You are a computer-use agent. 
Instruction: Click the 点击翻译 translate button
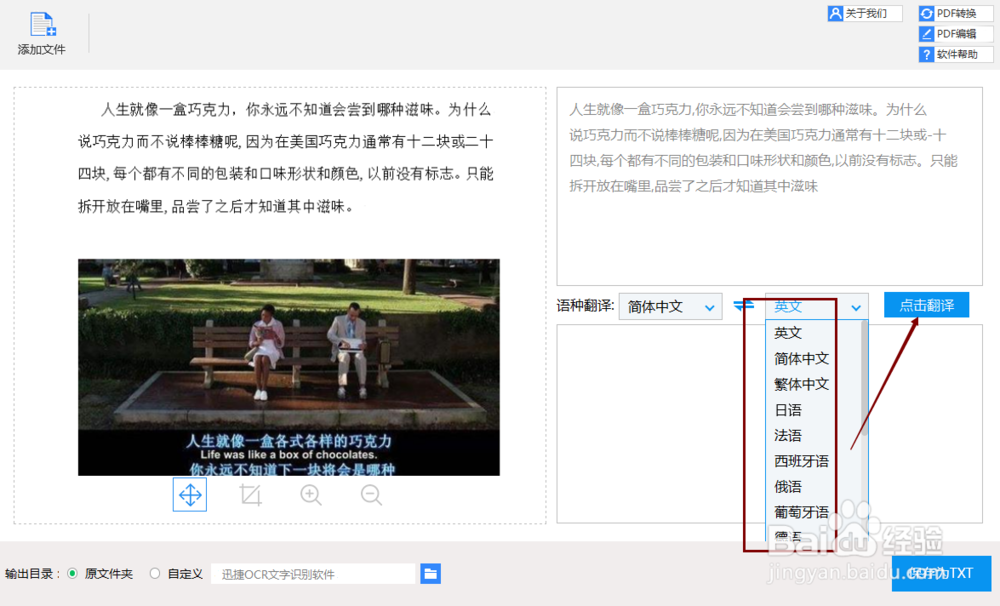(927, 305)
